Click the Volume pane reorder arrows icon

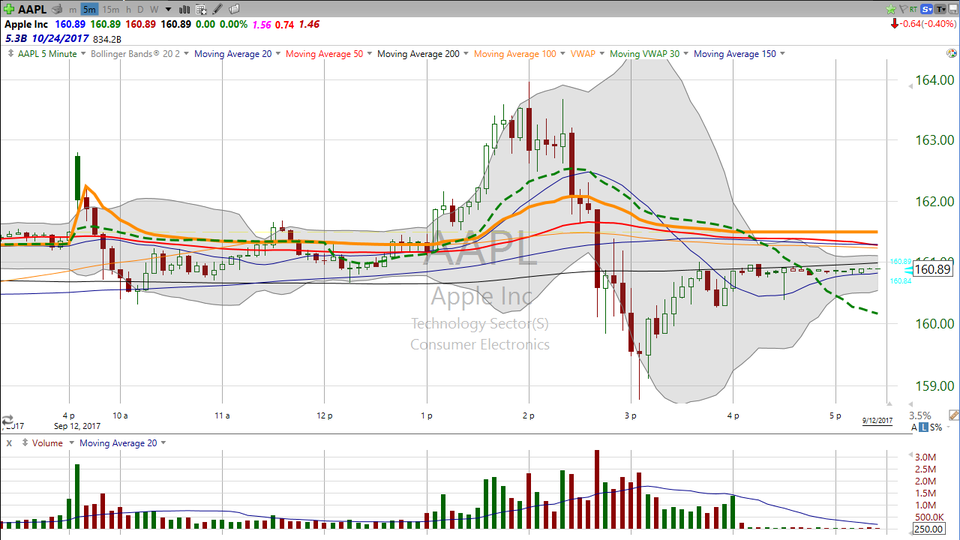coord(25,443)
